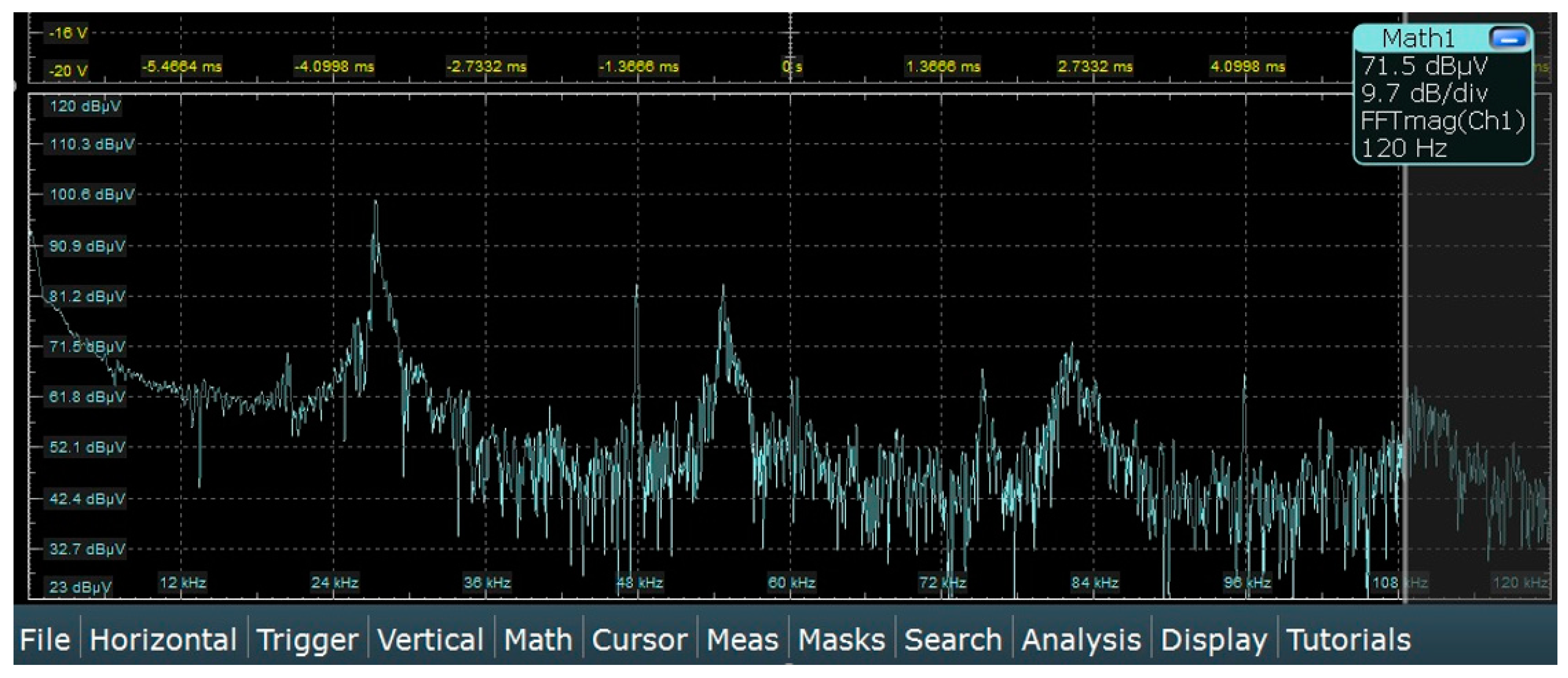
Task: Open the Cursor menu
Action: 639,640
